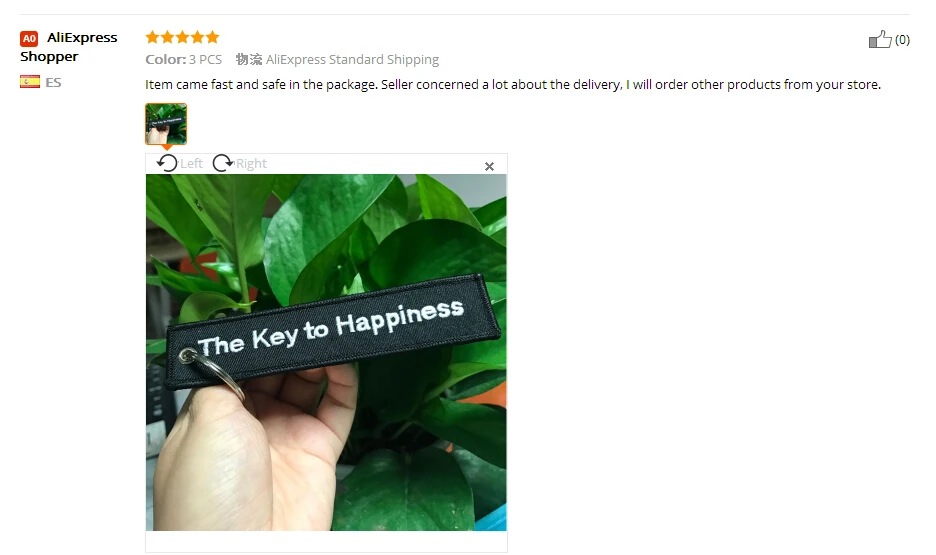This screenshot has height=555, width=936.
Task: Click the first orange rating star
Action: click(x=153, y=38)
